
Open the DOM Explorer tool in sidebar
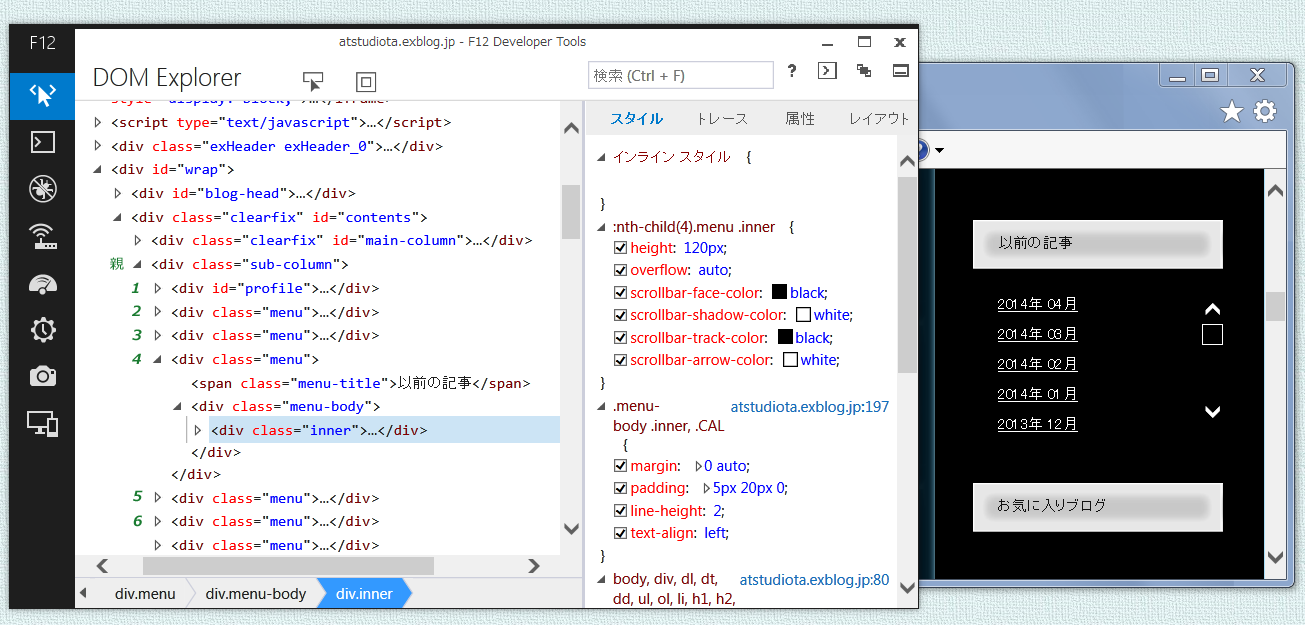pyautogui.click(x=42, y=96)
